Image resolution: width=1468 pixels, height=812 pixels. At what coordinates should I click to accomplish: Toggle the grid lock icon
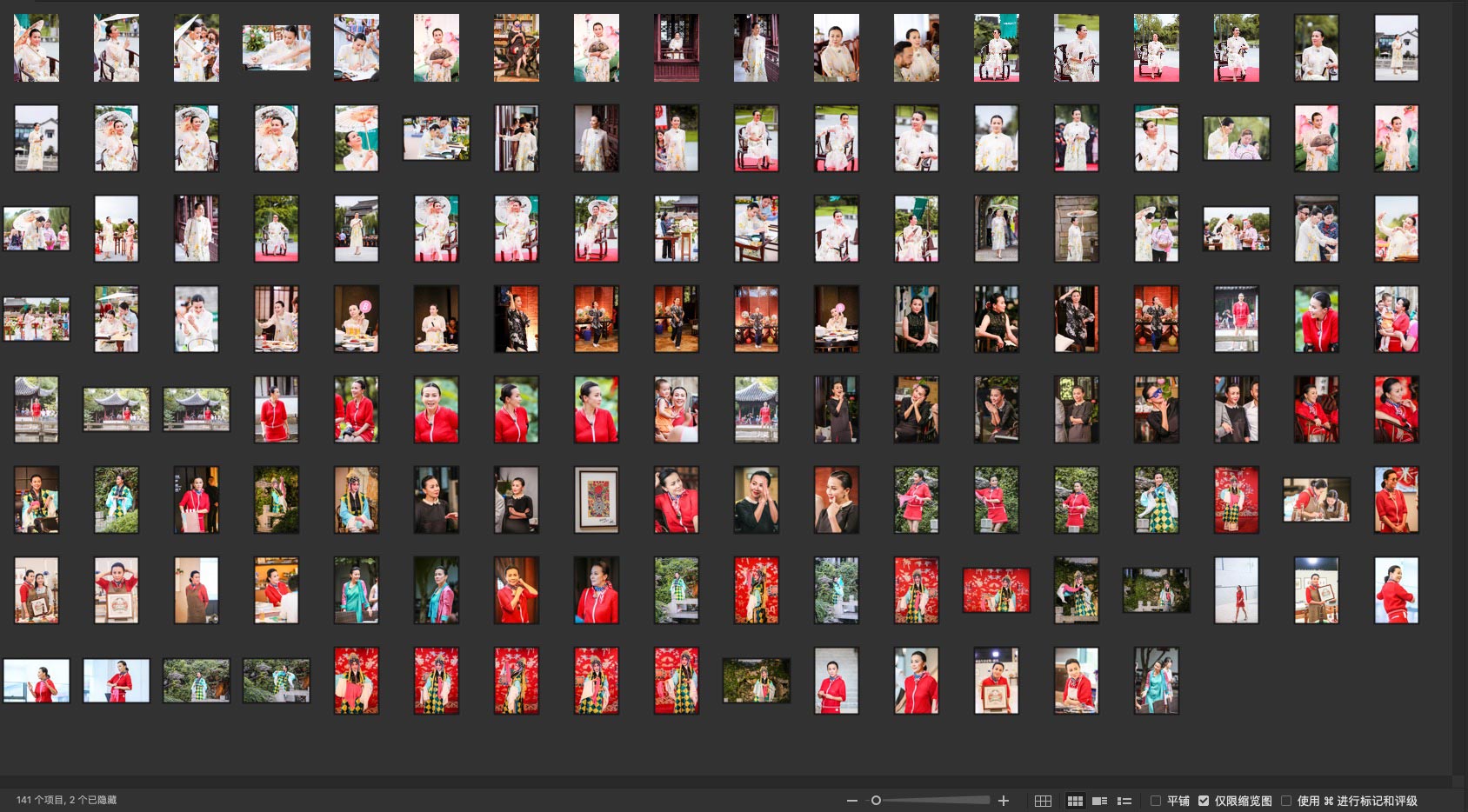1043,801
